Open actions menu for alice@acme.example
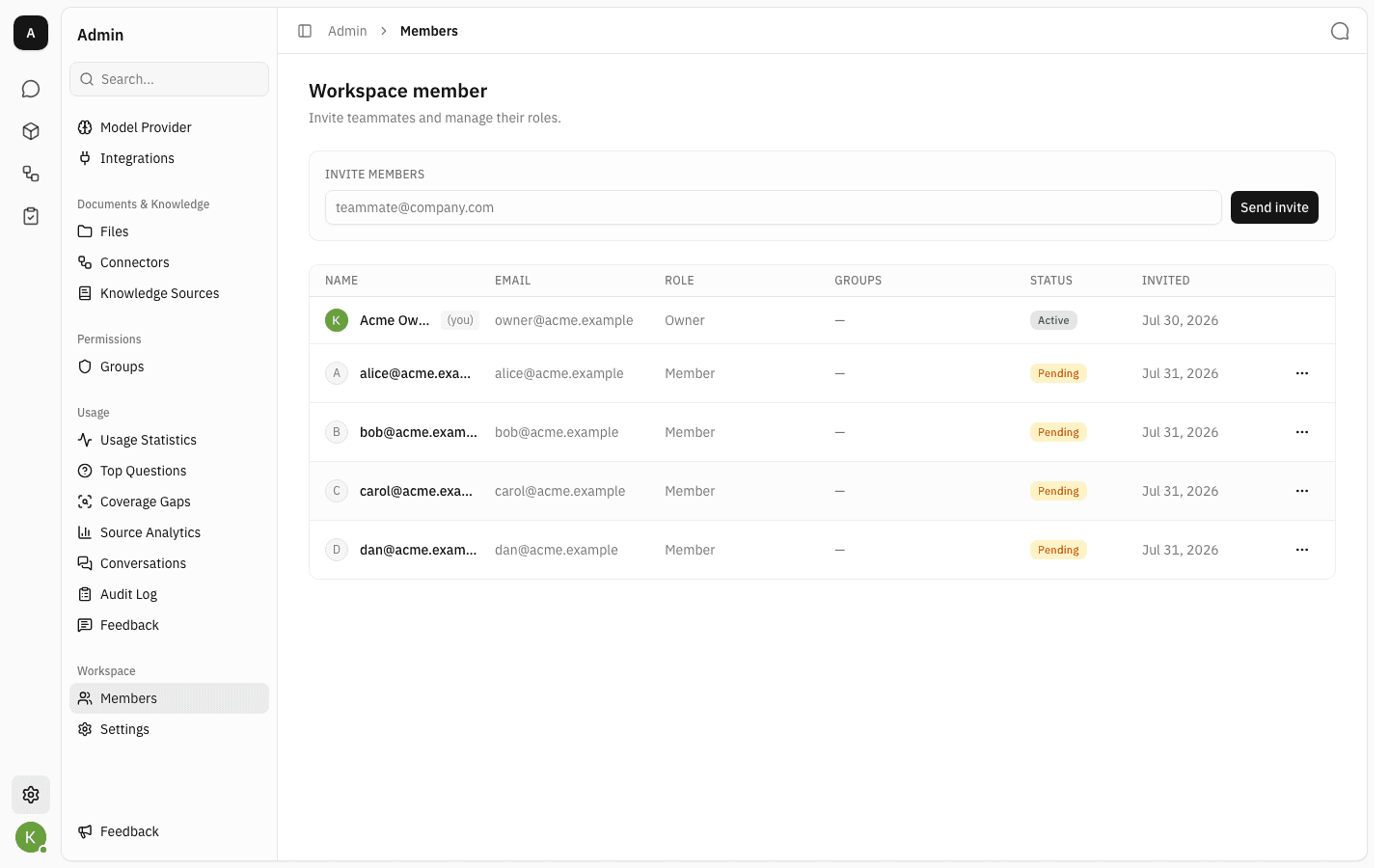 click(1302, 373)
